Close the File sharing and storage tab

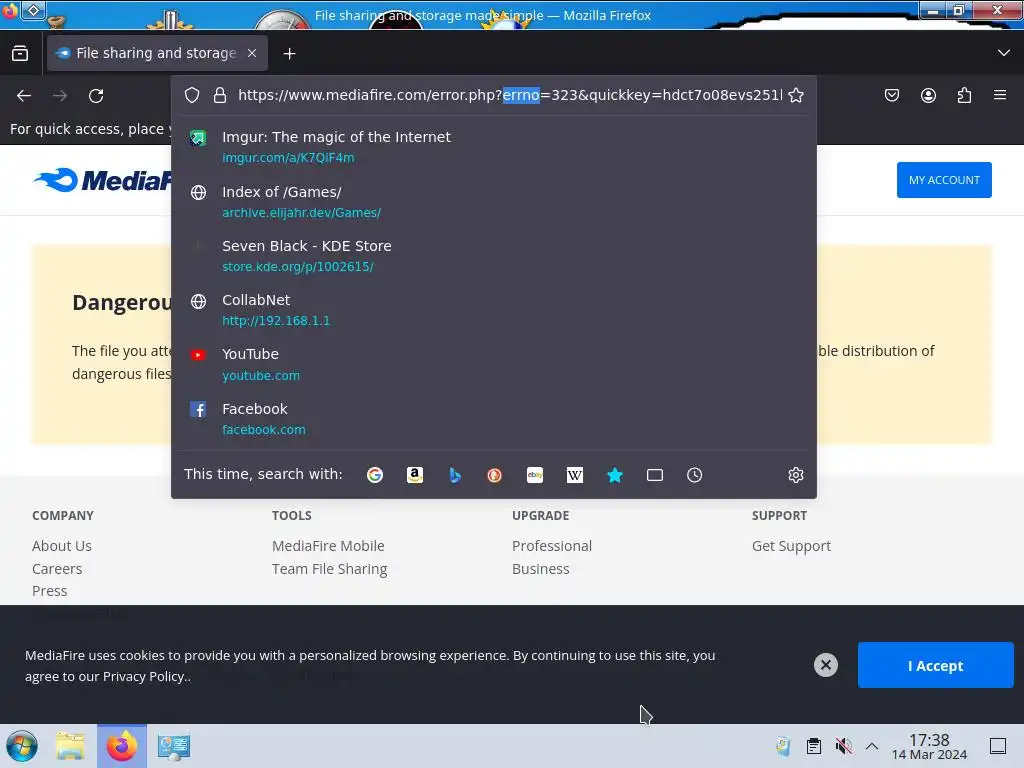252,54
